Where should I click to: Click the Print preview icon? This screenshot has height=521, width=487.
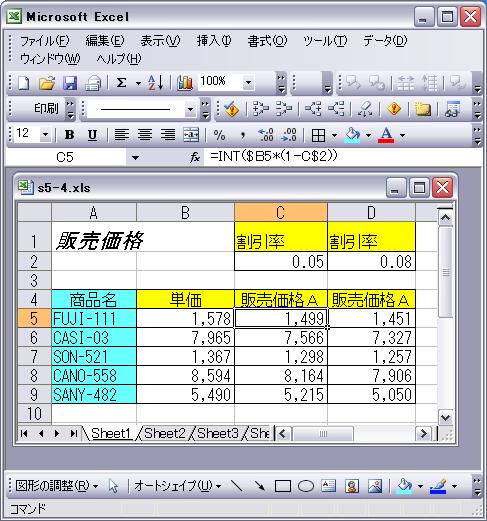tap(93, 83)
